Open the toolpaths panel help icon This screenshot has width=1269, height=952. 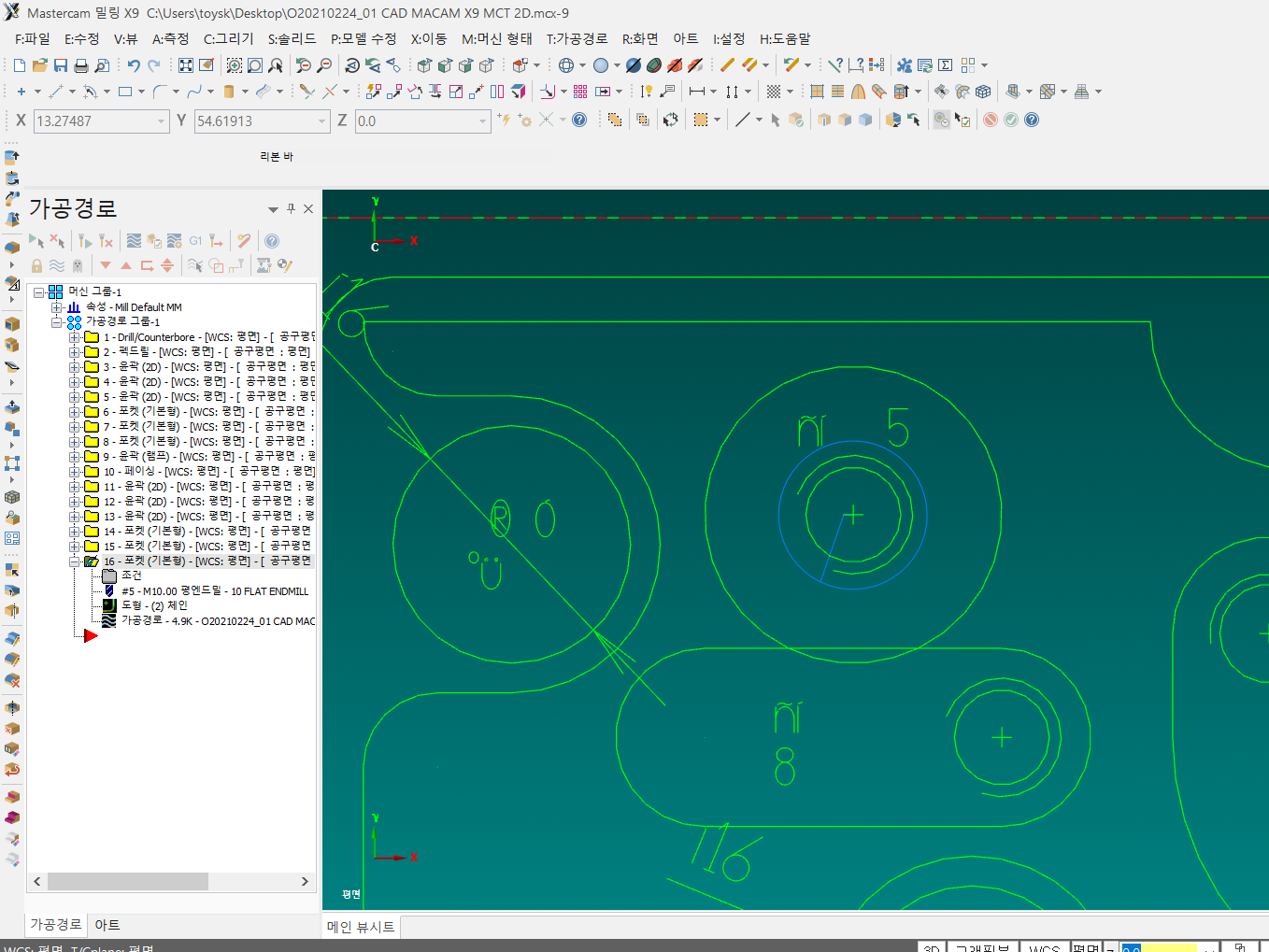tap(272, 241)
